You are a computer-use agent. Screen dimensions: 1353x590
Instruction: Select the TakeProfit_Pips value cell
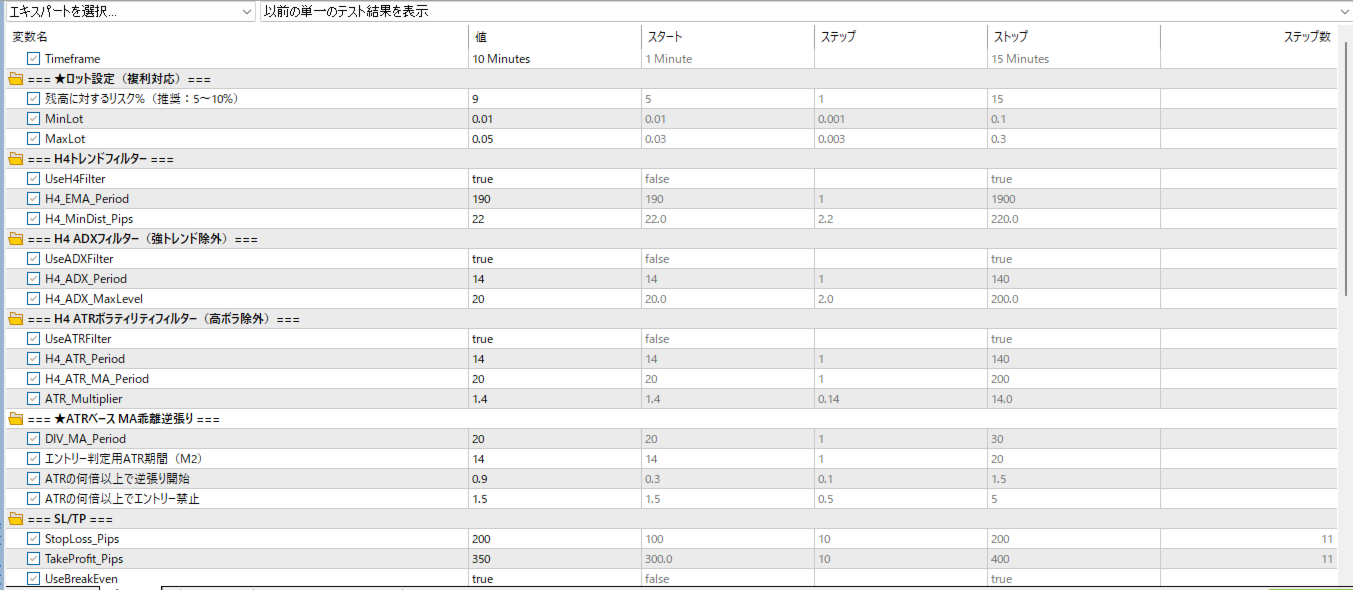(553, 559)
